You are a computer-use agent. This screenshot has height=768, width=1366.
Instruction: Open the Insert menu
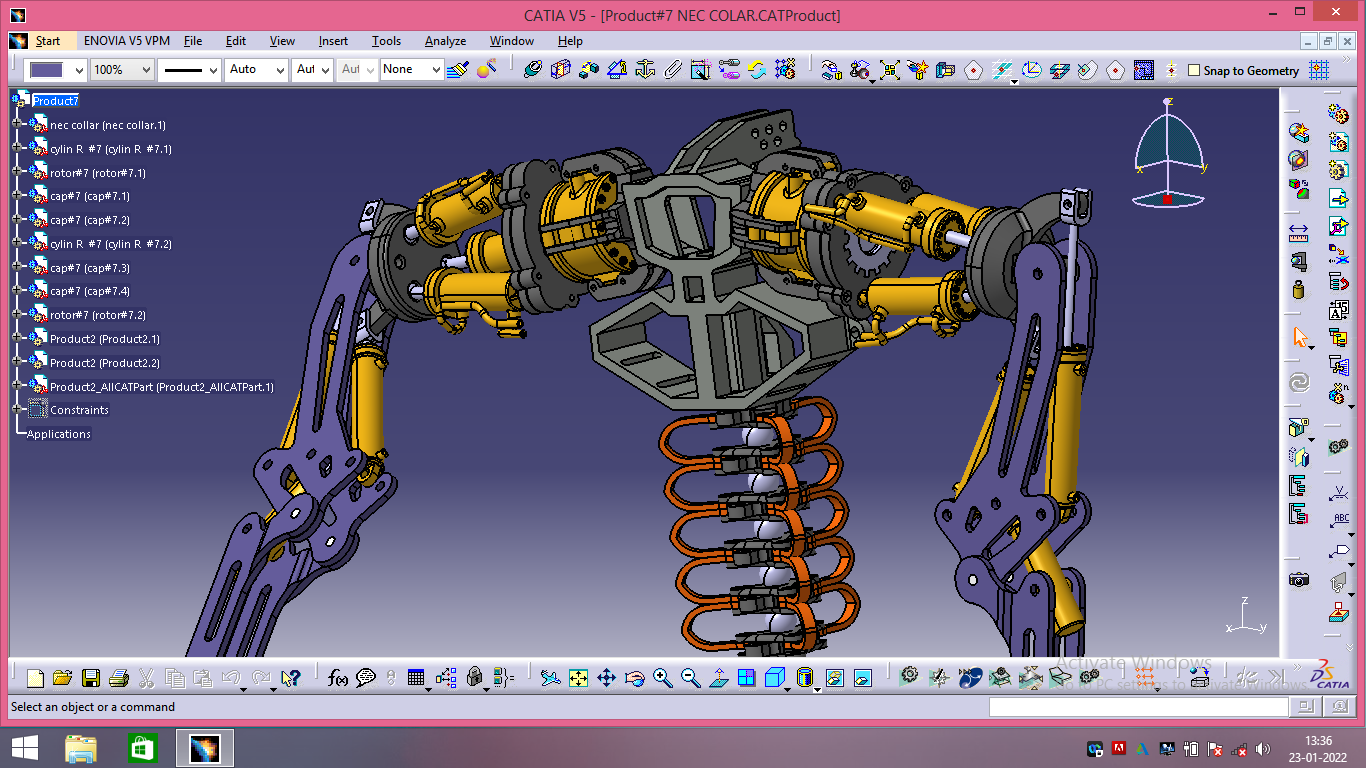(333, 41)
